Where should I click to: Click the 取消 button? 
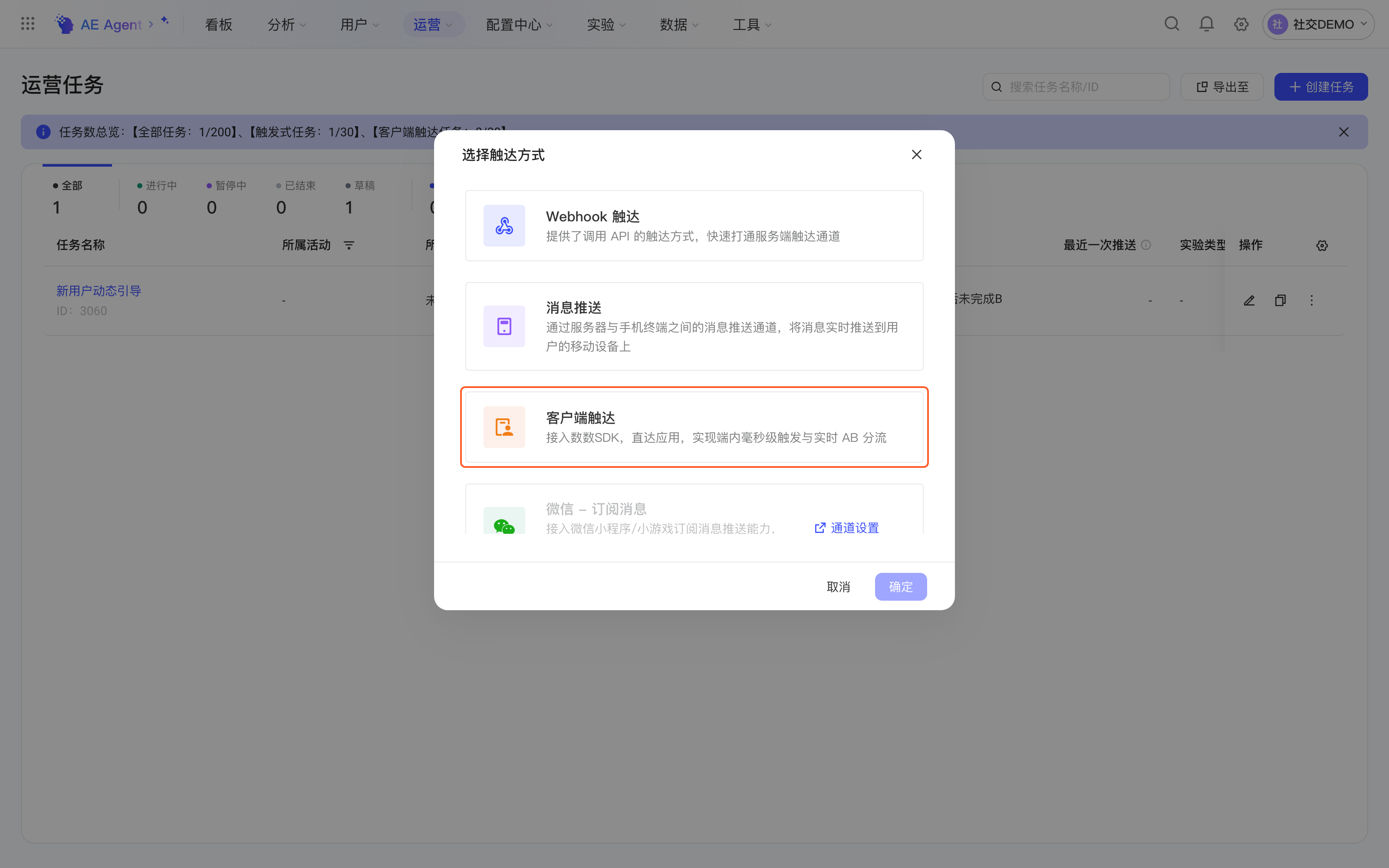click(838, 587)
